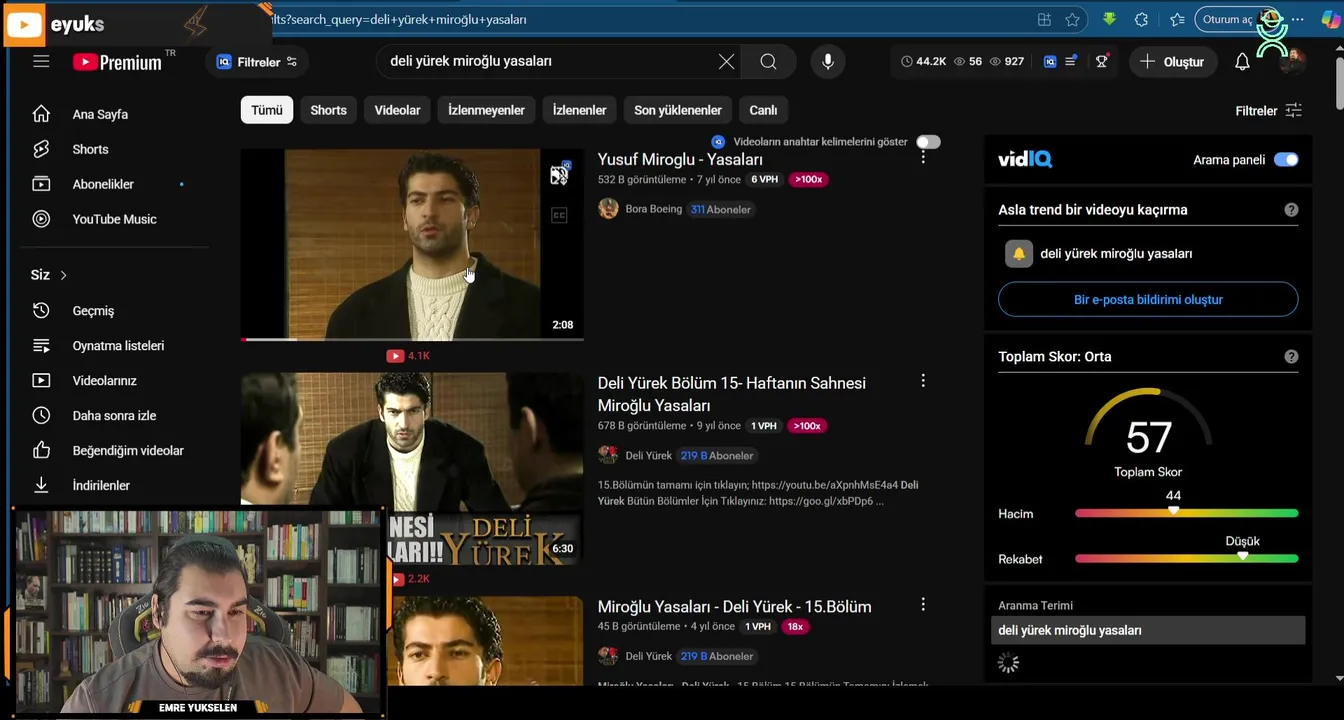This screenshot has height=720, width=1344.
Task: Open Daha sonra izle in sidebar
Action: 115,416
